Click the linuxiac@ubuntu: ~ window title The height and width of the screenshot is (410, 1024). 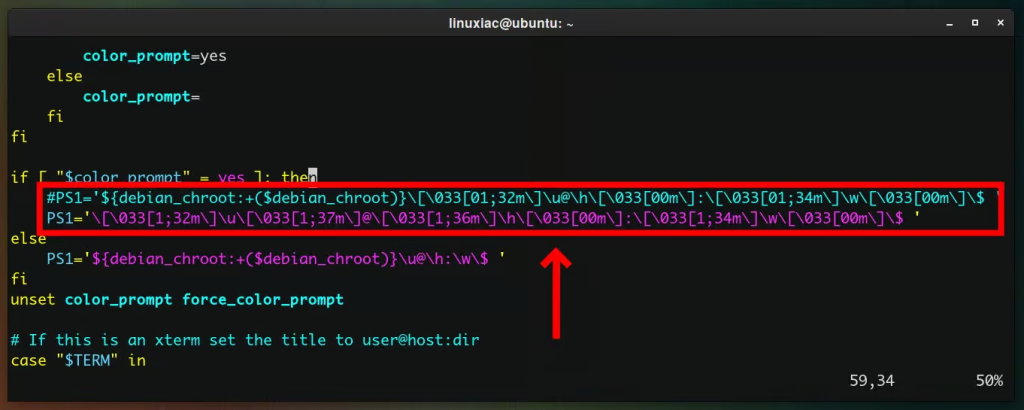pyautogui.click(x=511, y=24)
